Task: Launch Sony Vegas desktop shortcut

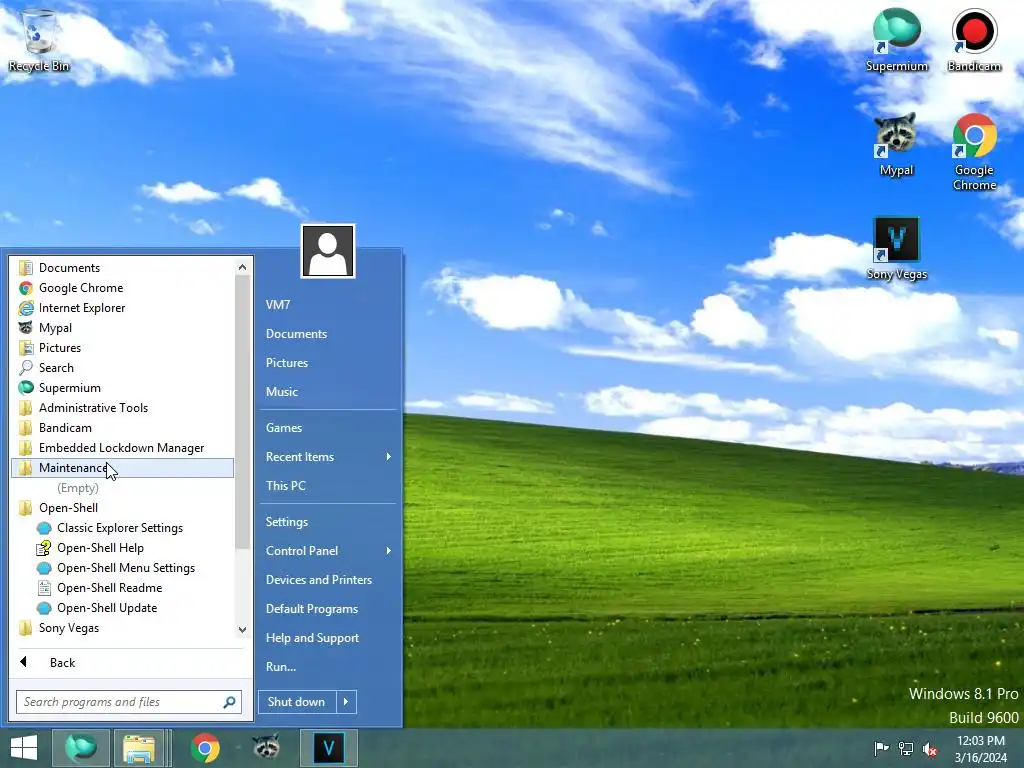Action: (897, 249)
